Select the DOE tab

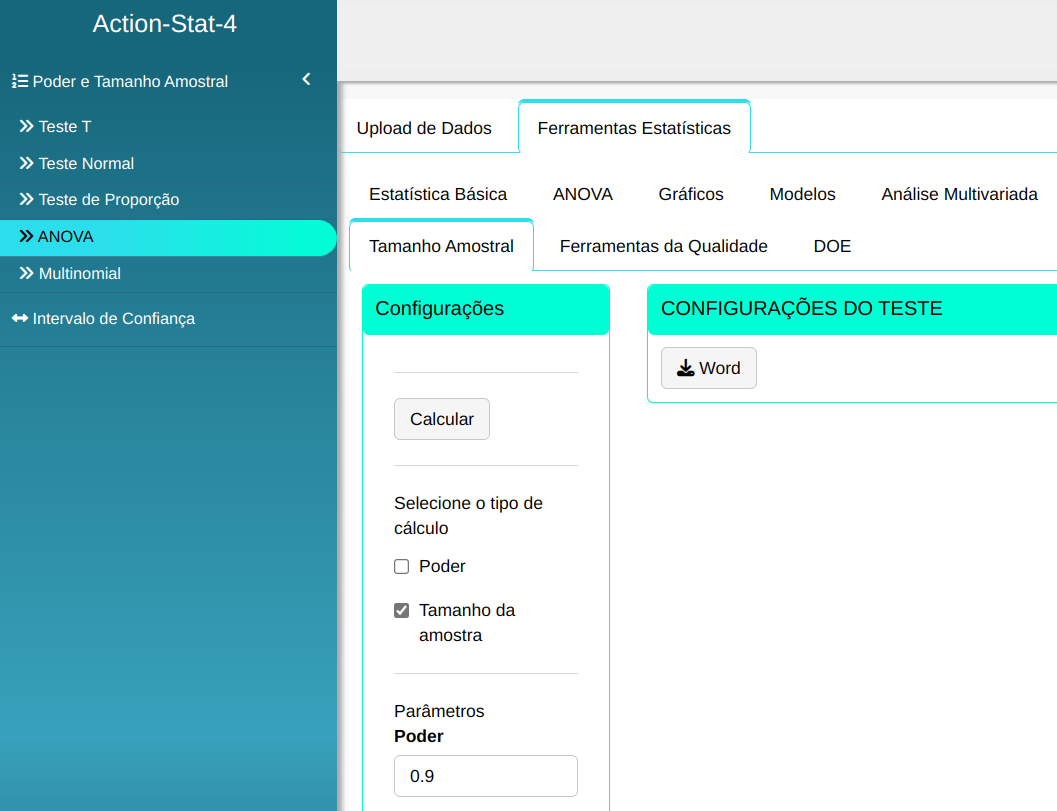pos(832,246)
